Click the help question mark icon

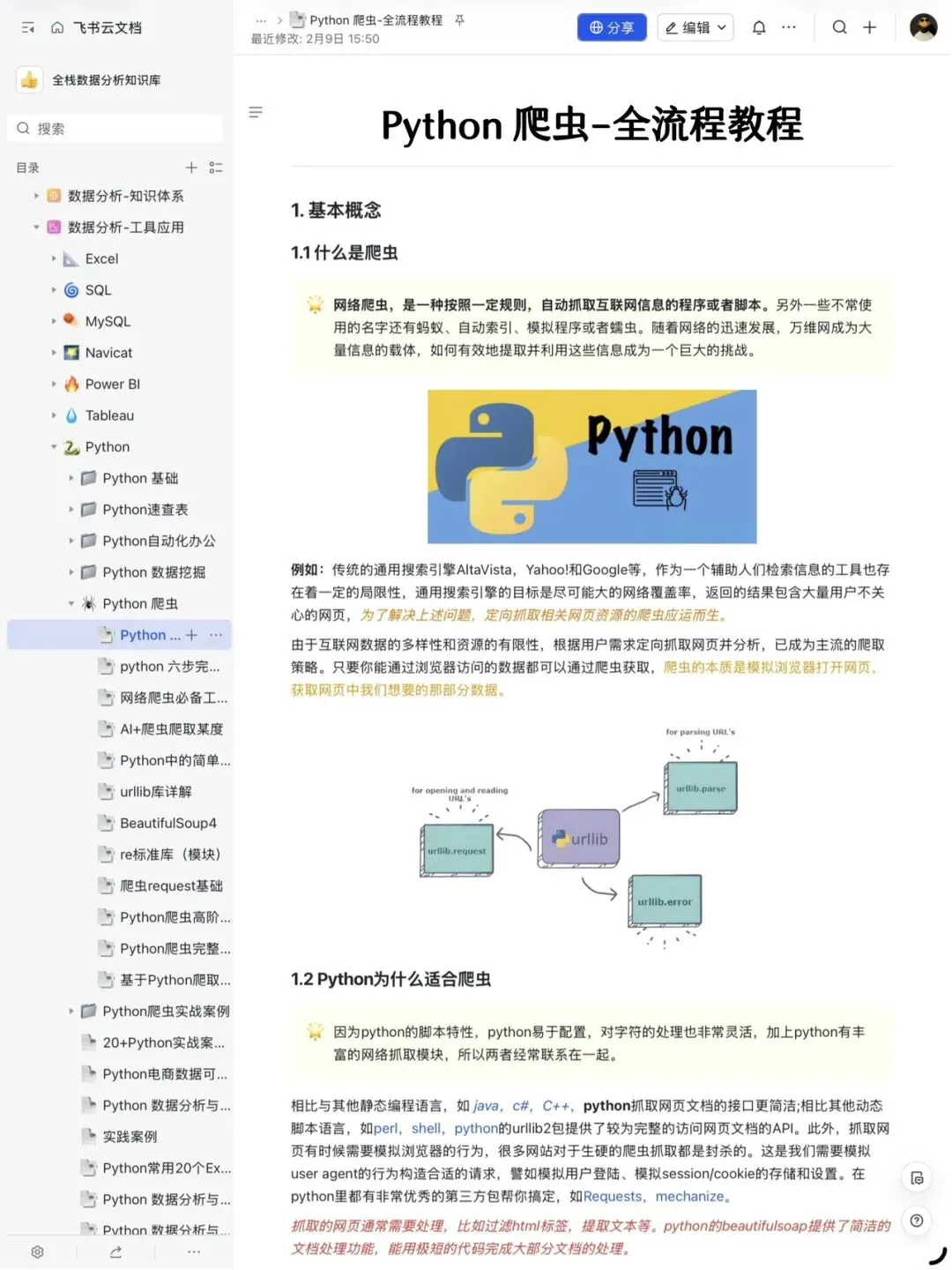(x=917, y=1221)
